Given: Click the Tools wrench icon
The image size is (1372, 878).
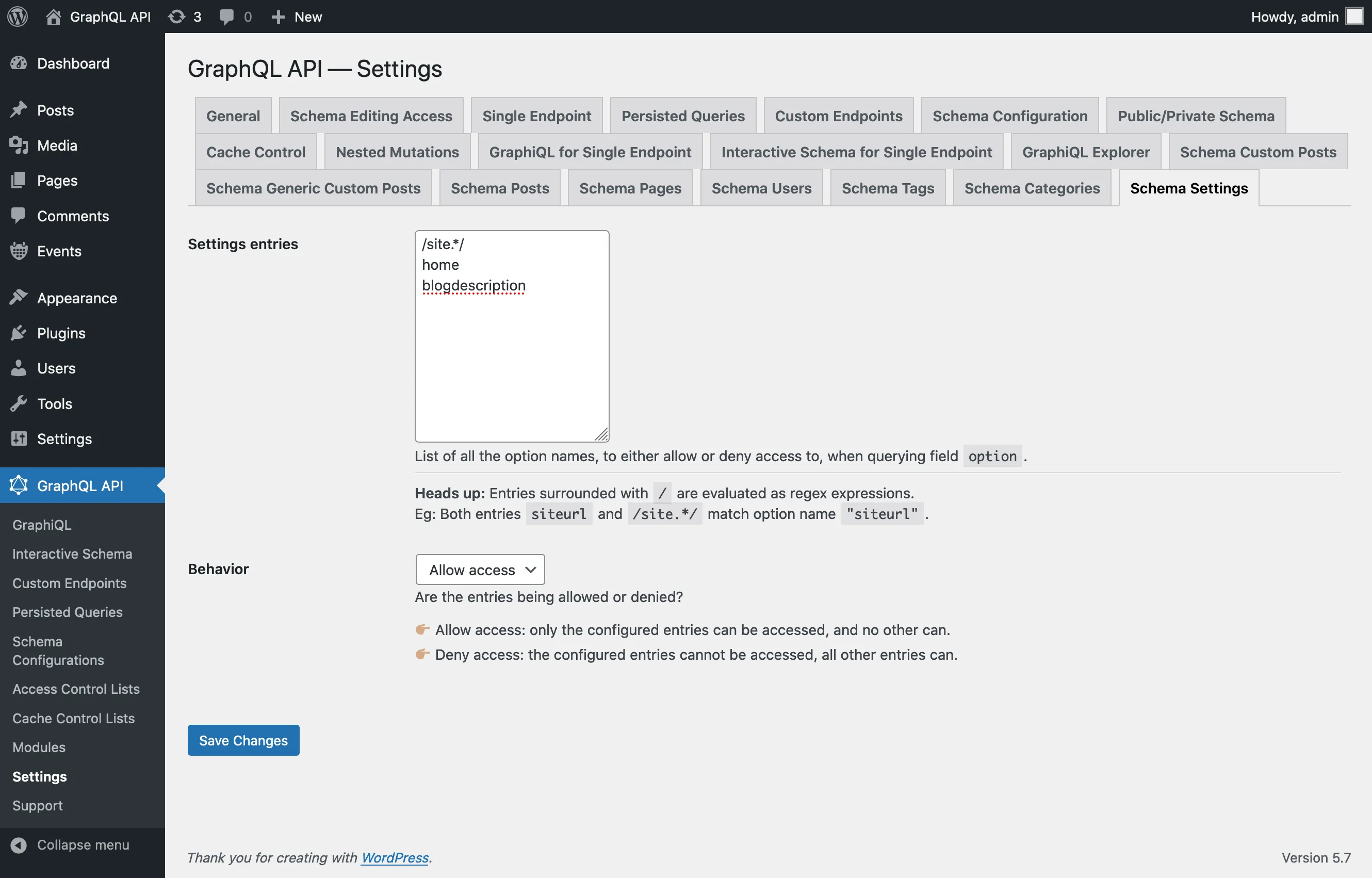Looking at the screenshot, I should [19, 403].
